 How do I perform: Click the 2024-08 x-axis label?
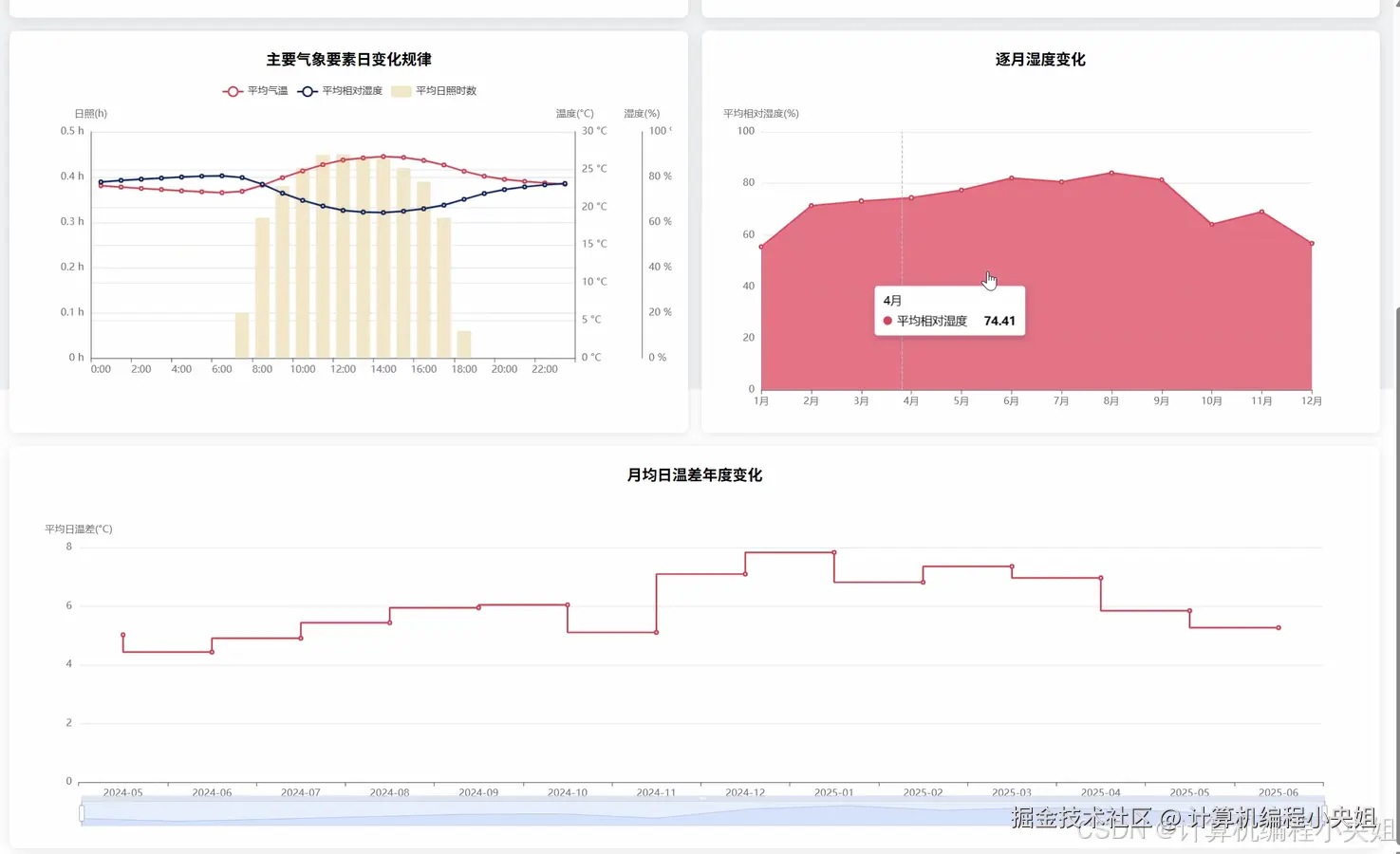coord(389,792)
